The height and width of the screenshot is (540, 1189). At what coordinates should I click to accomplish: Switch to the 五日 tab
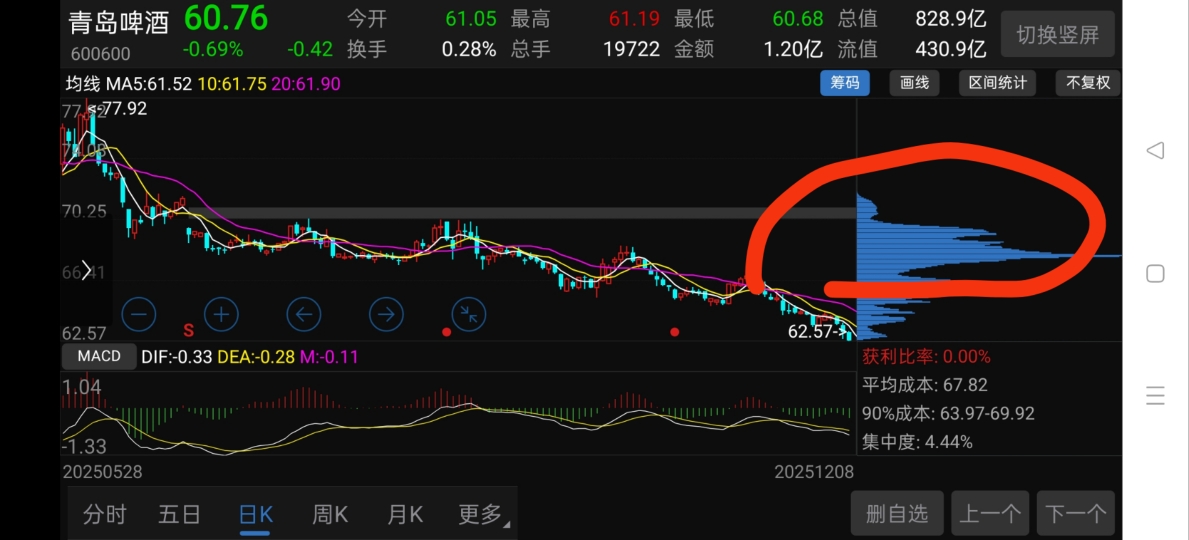click(x=180, y=515)
